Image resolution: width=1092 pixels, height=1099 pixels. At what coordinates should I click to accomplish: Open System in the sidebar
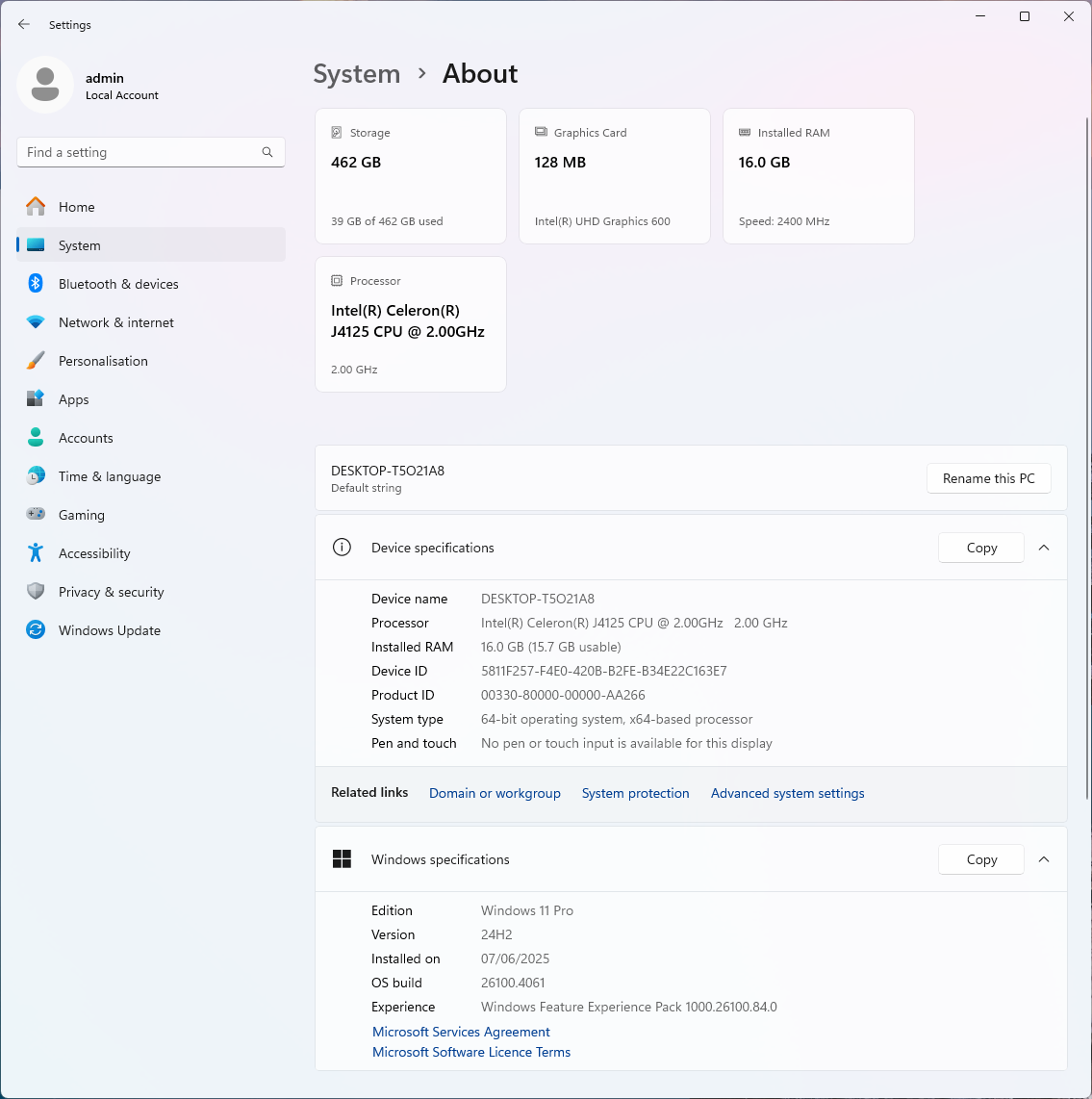[151, 244]
